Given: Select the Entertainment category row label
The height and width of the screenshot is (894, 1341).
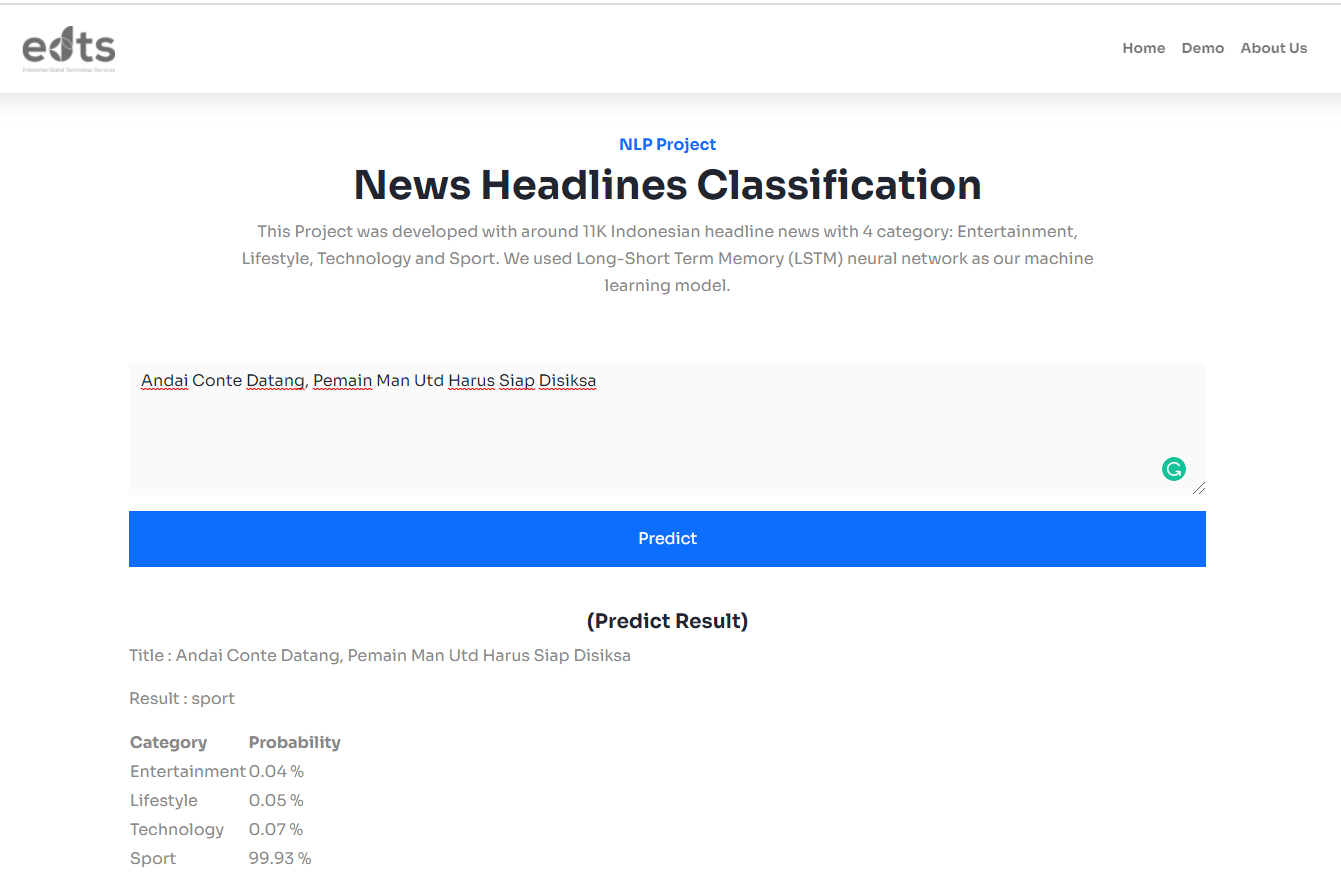Looking at the screenshot, I should click(187, 771).
